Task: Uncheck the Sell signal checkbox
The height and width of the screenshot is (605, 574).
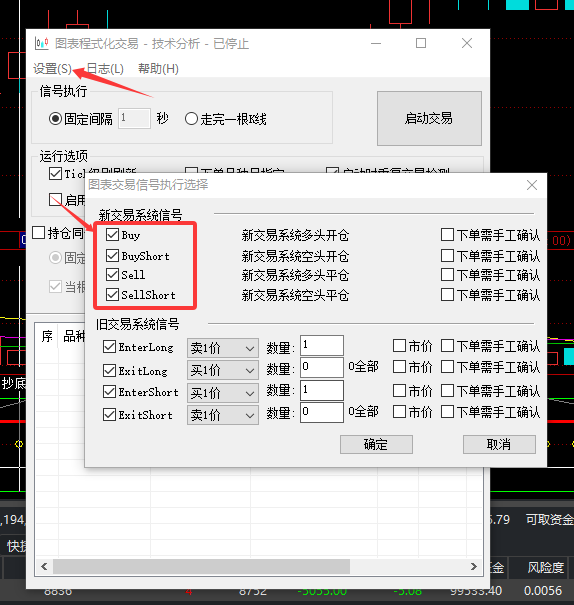Action: tap(112, 274)
